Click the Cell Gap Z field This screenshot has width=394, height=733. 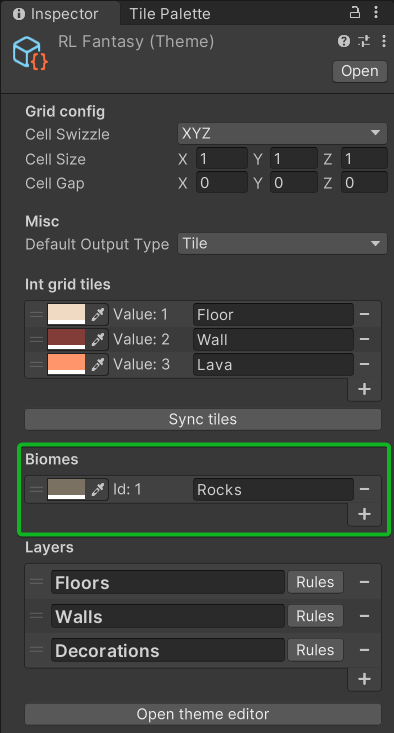tap(364, 183)
